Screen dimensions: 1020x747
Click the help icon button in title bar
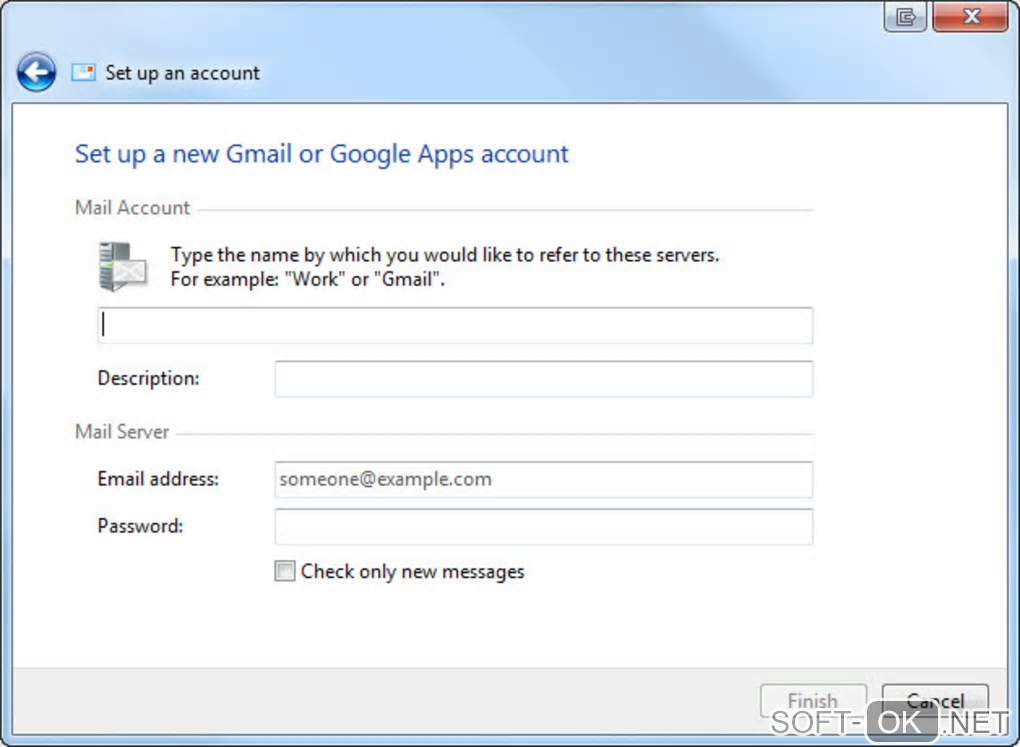point(905,16)
